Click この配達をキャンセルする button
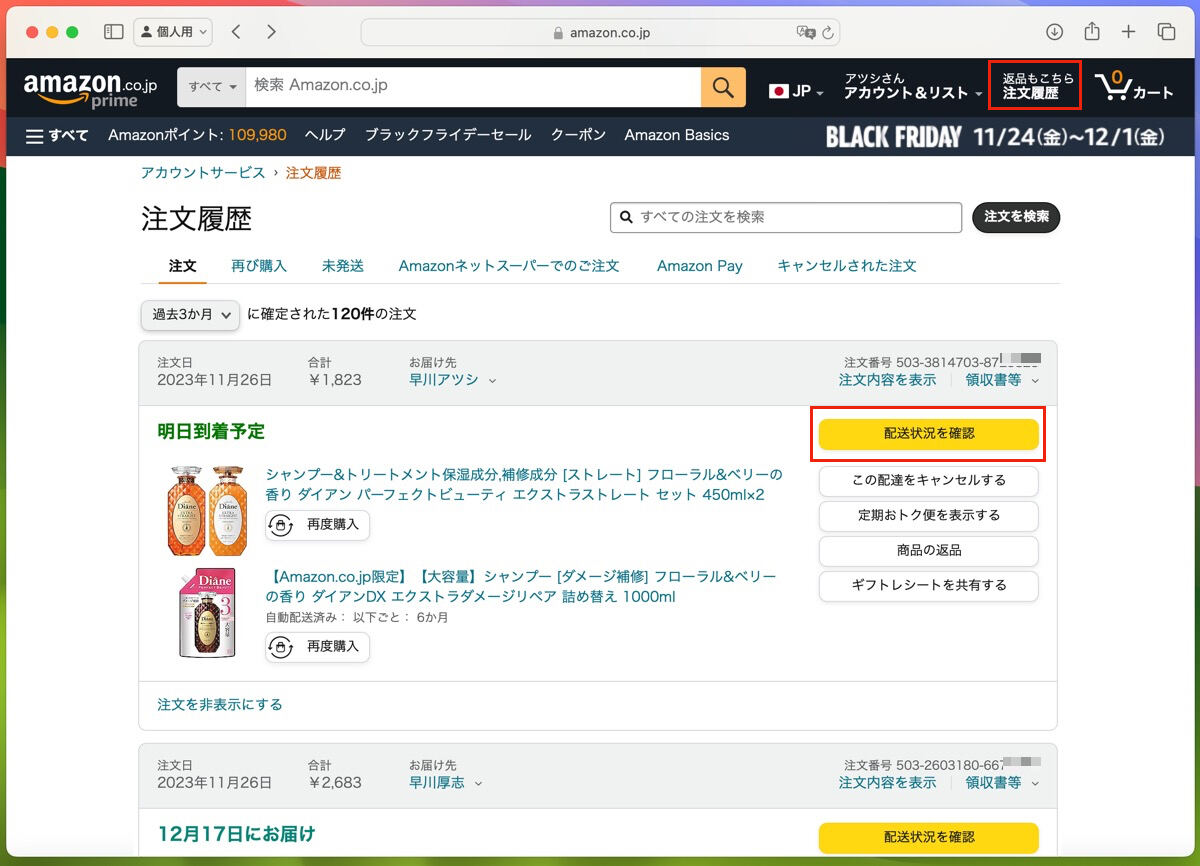The height and width of the screenshot is (866, 1200). [929, 480]
